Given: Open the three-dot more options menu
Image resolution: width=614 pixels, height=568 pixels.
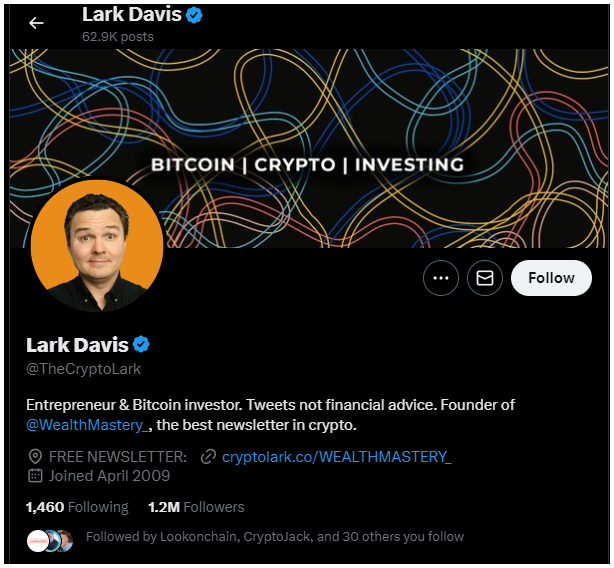Looking at the screenshot, I should click(441, 278).
